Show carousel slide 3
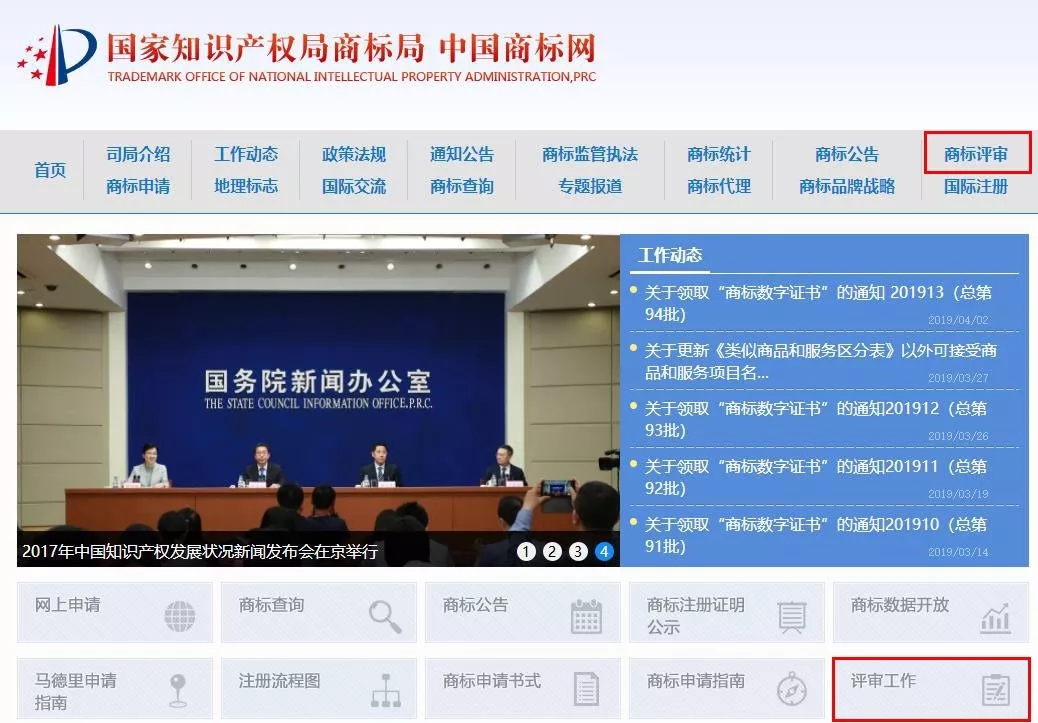 coord(579,552)
